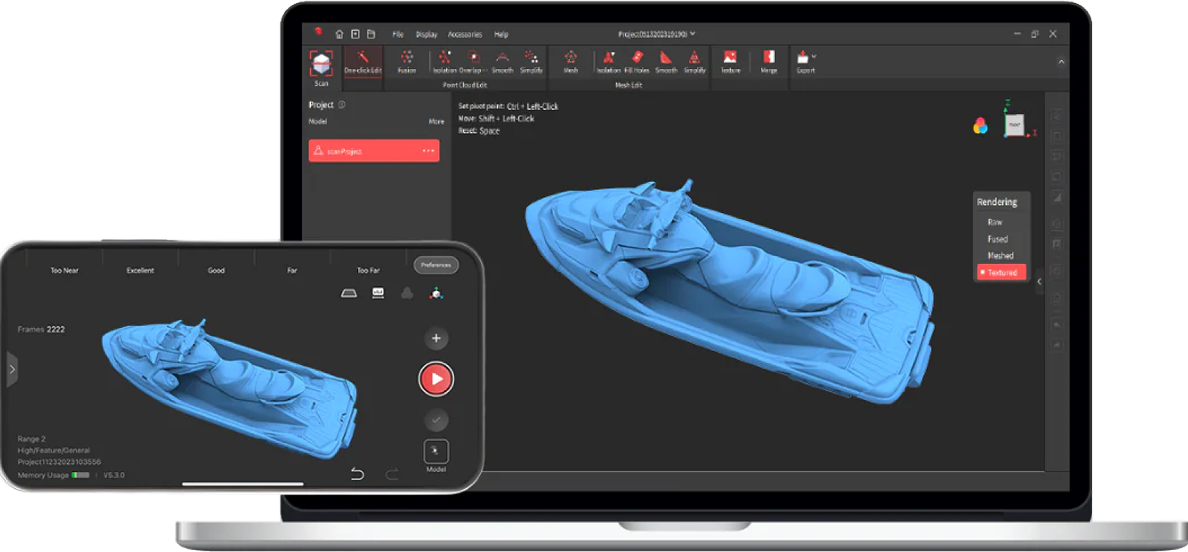Image resolution: width=1188 pixels, height=552 pixels.
Task: Select the Raw rendering option
Action: tap(995, 222)
